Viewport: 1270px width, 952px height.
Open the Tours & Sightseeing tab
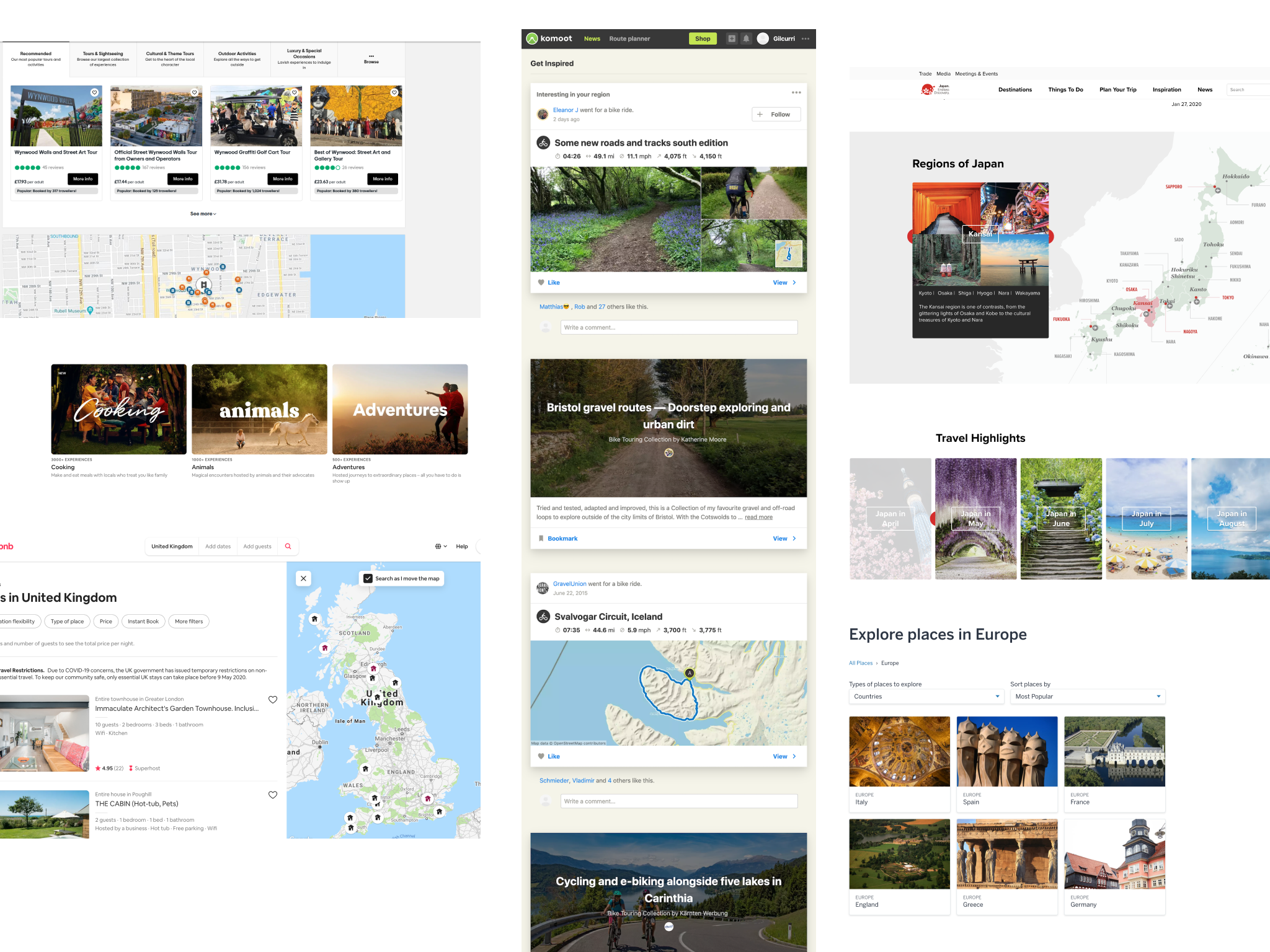[x=103, y=59]
